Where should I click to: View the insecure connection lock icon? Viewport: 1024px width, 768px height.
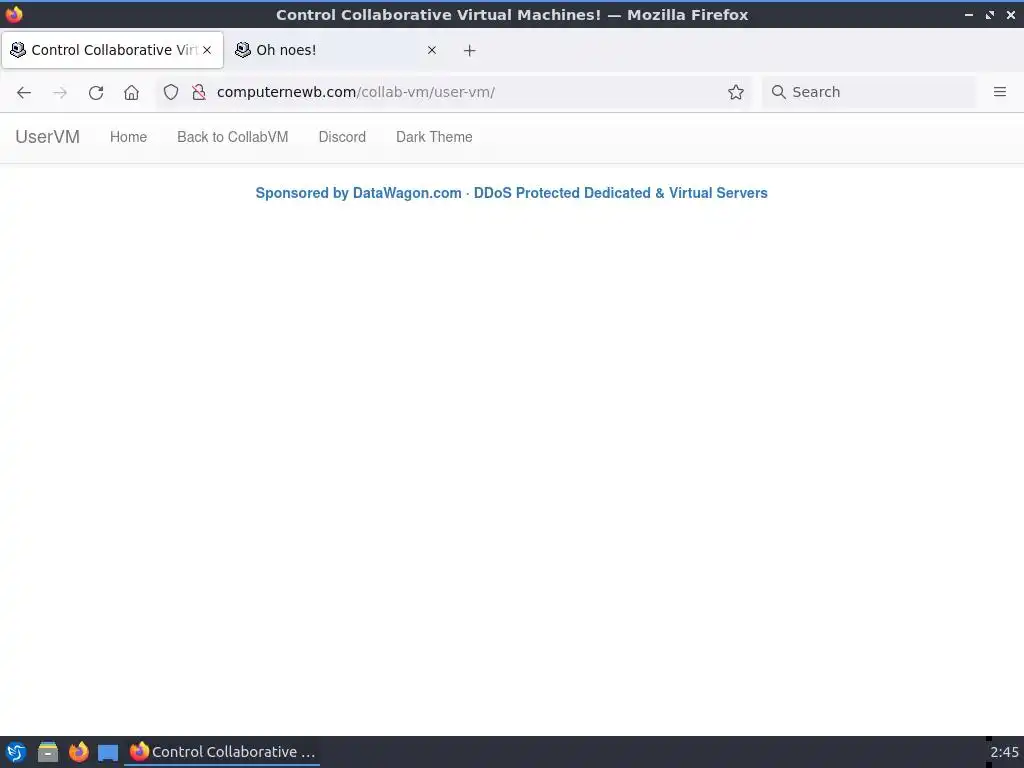pyautogui.click(x=199, y=92)
